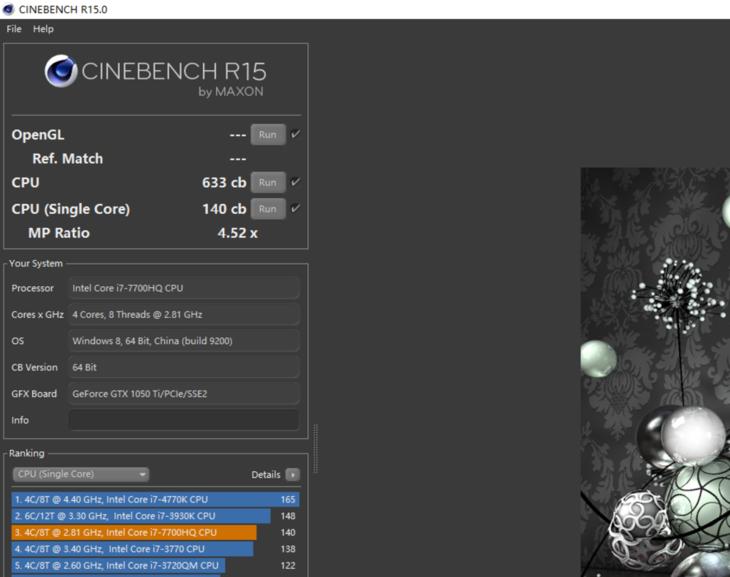Select the i7-3770 ranking entry
The image size is (730, 577).
point(133,549)
